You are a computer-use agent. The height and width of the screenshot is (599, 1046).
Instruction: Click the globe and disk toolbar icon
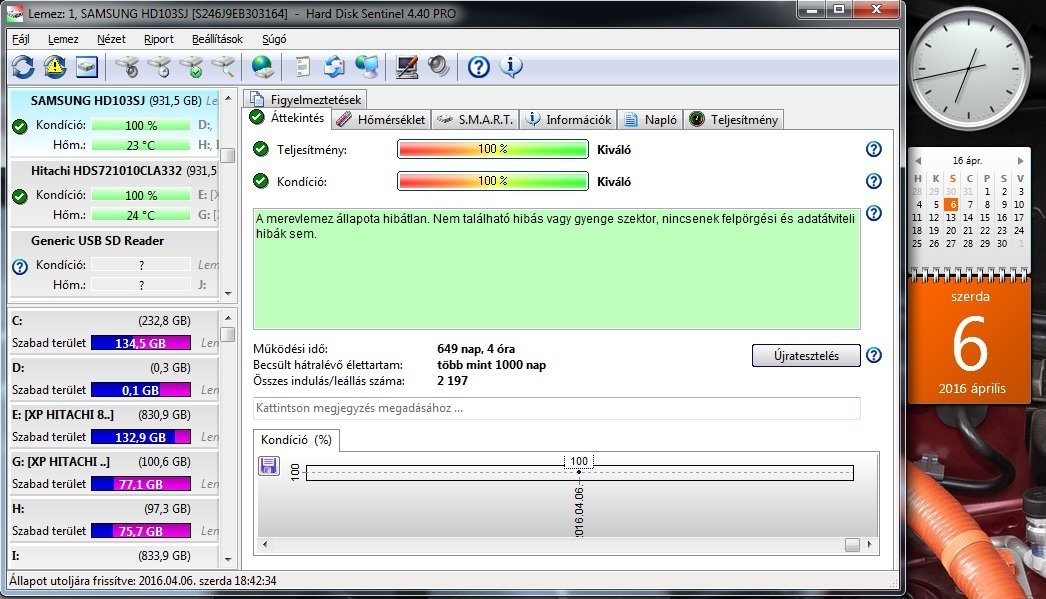[262, 67]
